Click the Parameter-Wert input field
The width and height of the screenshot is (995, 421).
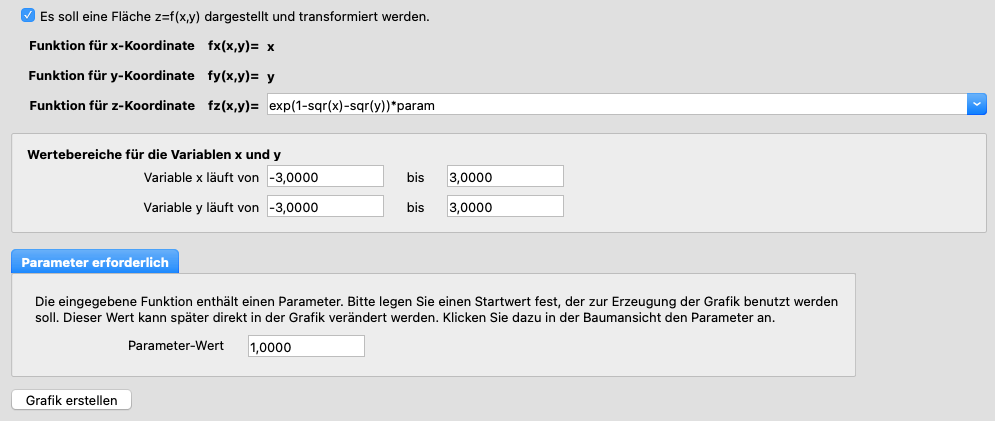[306, 346]
